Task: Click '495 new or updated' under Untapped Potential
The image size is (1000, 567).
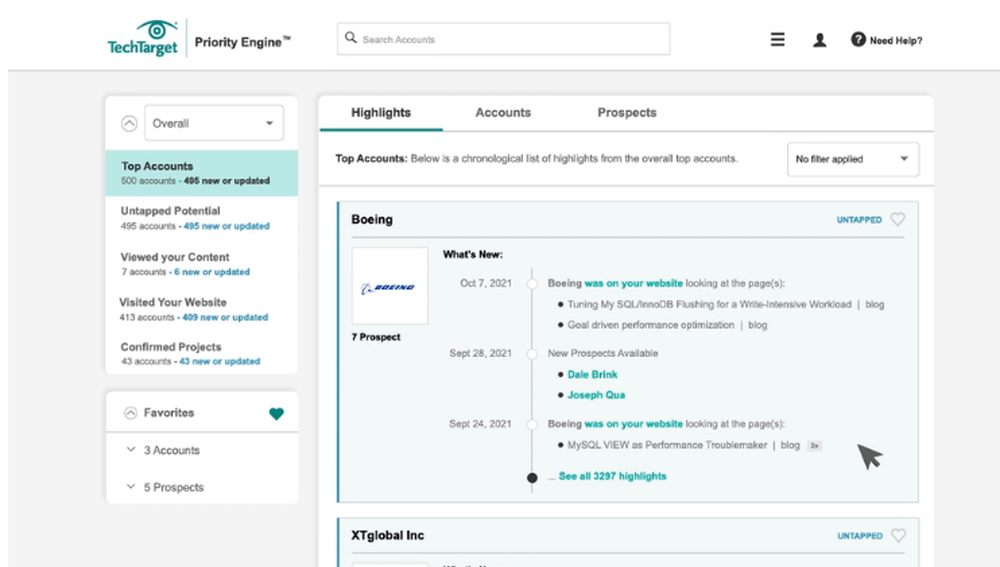Action: 226,226
